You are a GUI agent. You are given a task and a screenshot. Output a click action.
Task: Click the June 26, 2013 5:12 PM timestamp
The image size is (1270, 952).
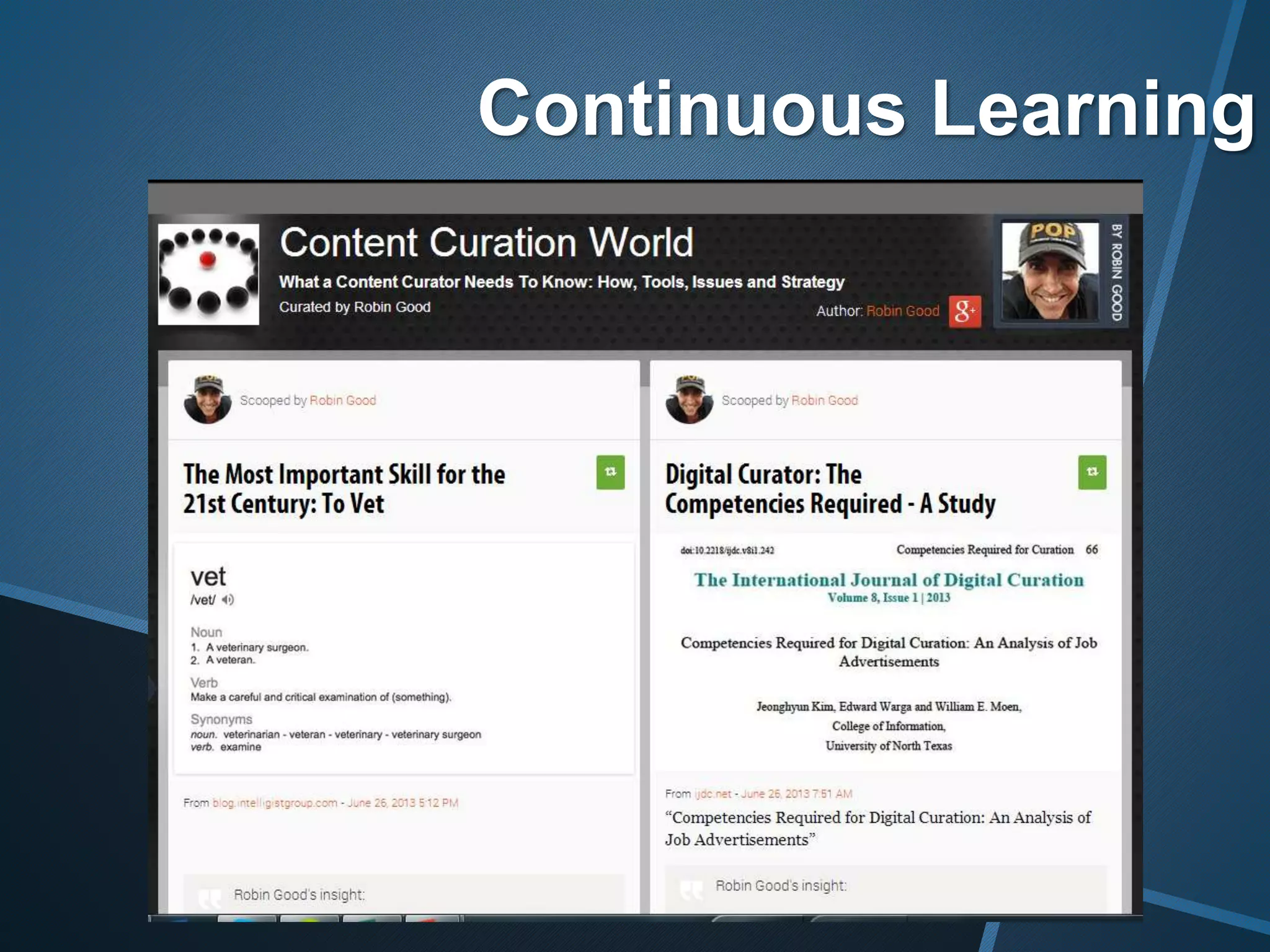point(403,803)
